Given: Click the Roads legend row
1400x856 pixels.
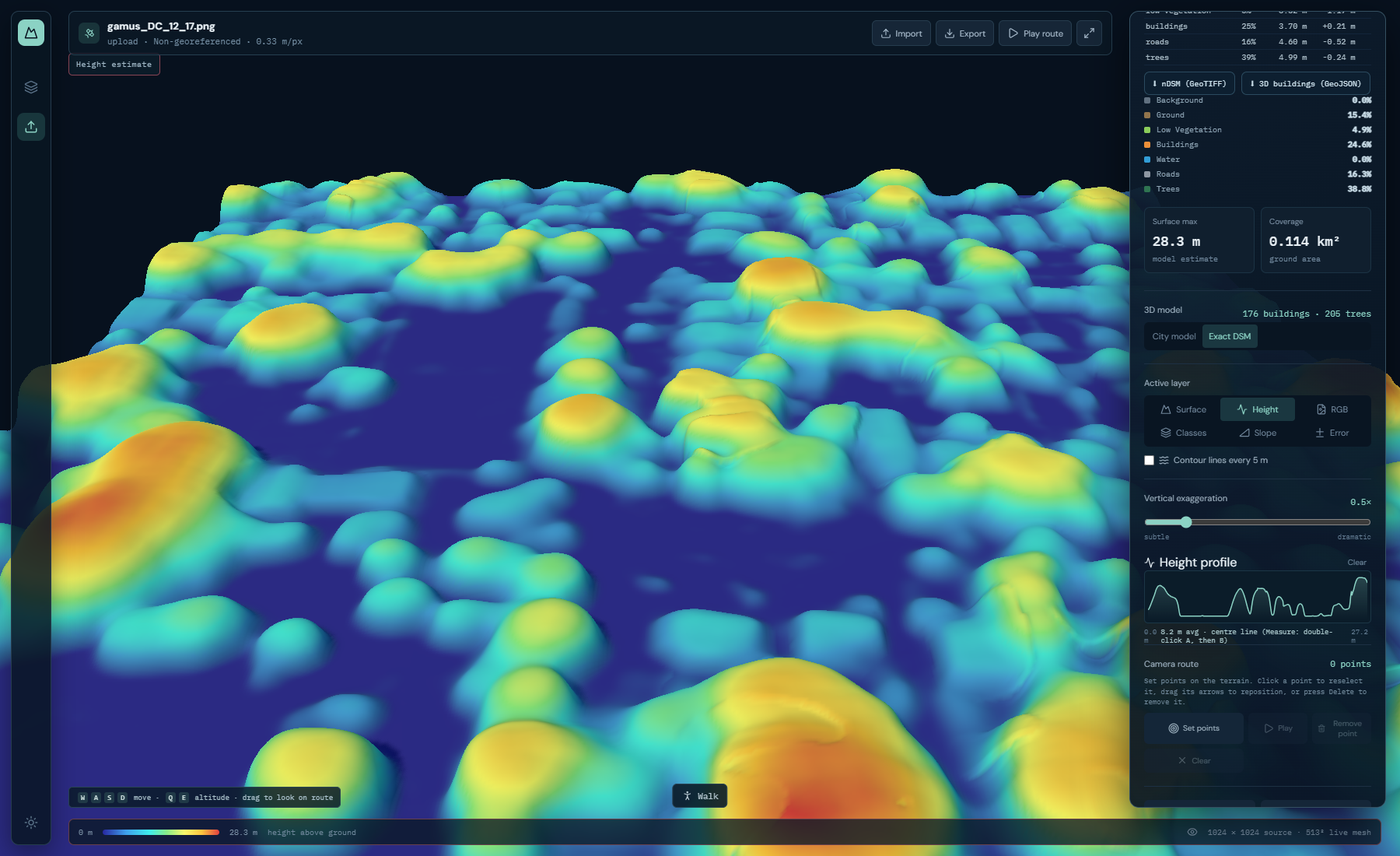Looking at the screenshot, I should click(x=1258, y=174).
